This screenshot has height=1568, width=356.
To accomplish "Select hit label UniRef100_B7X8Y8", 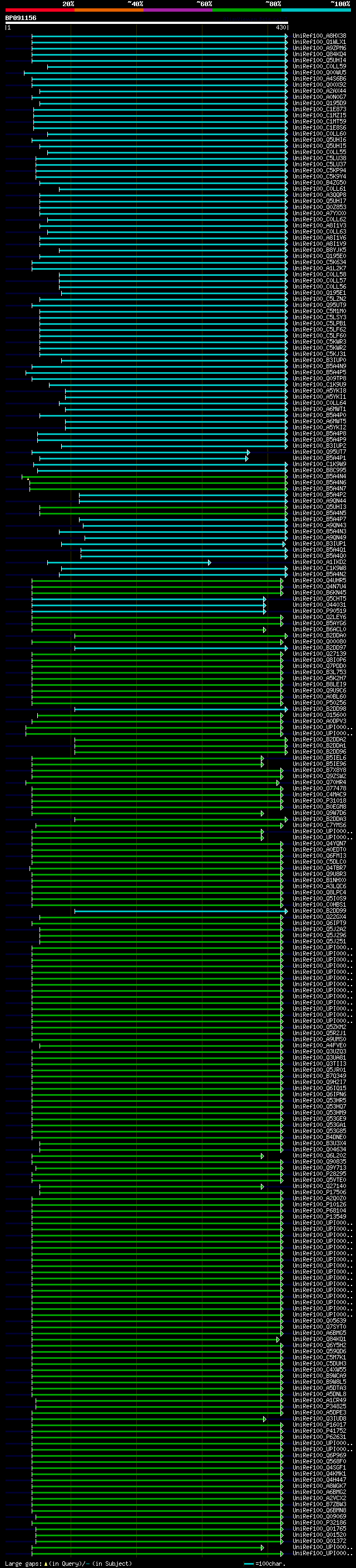I will (319, 770).
